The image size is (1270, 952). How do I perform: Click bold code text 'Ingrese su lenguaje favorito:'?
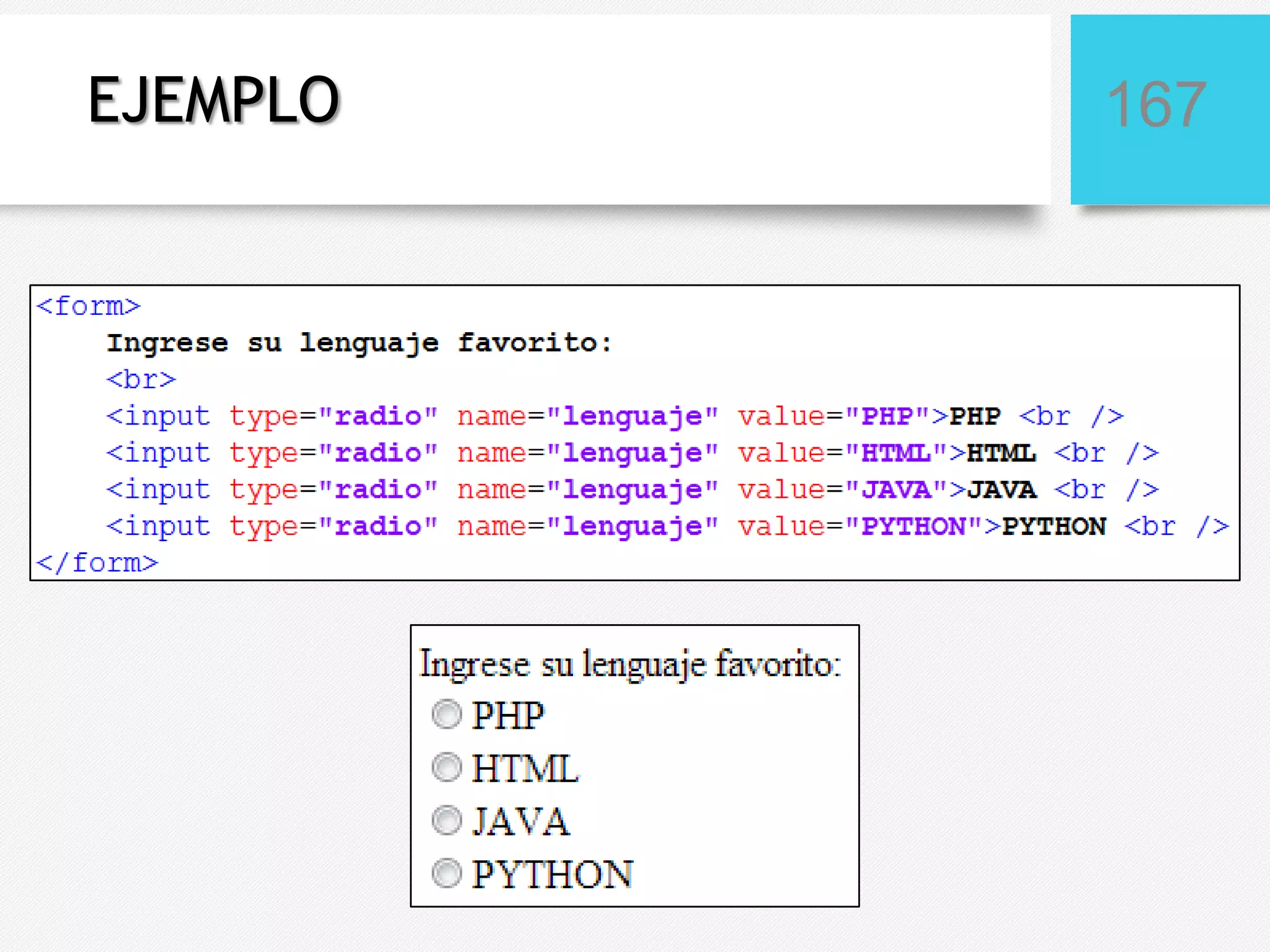click(359, 344)
